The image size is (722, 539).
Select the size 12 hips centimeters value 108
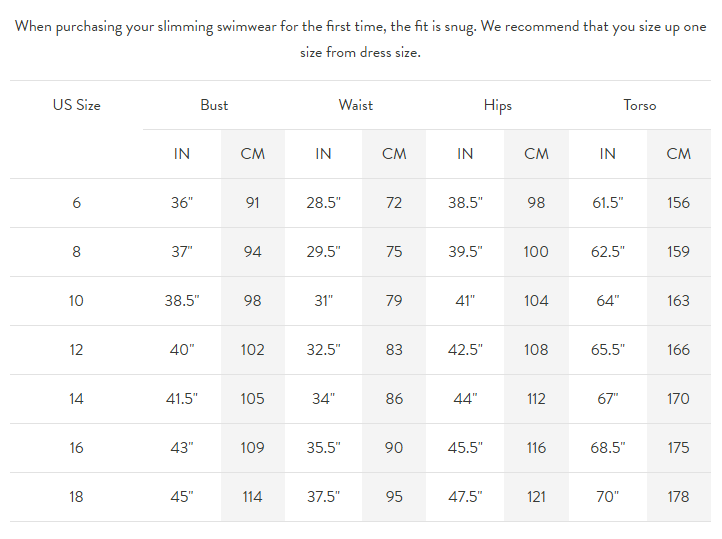pos(536,350)
